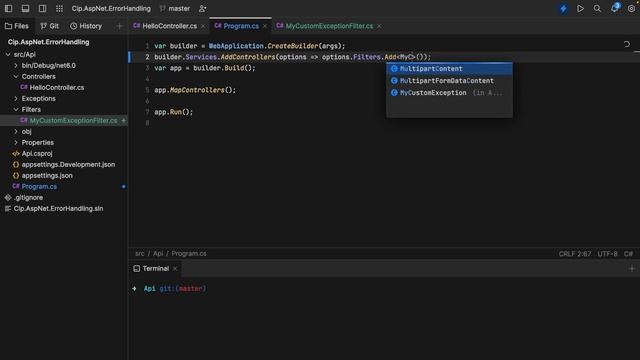Click the src breadcrumb
640x360 pixels.
[140, 253]
